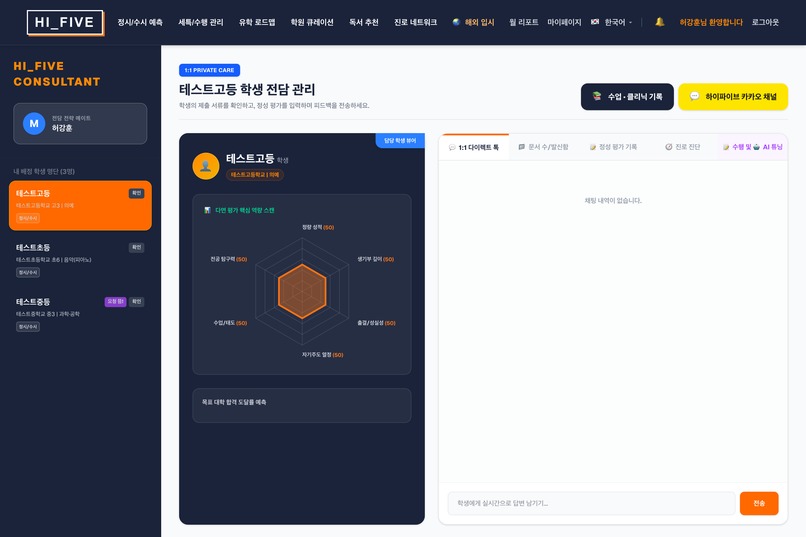This screenshot has height=537, width=806.
Task: Click 확인 badge on 테스트중등 row
Action: 136,302
